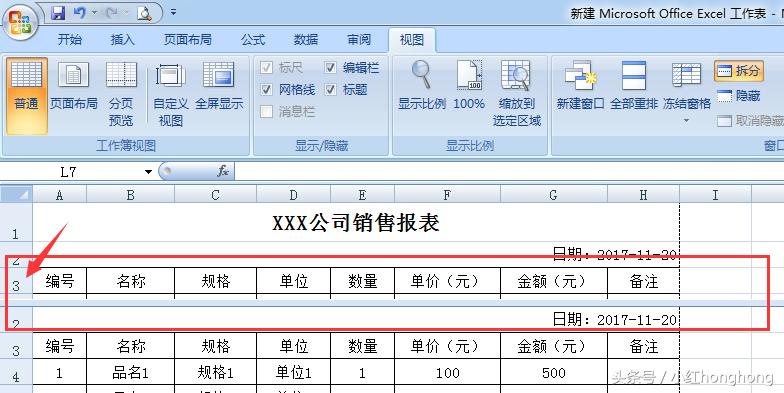Select column I header

pos(716,194)
